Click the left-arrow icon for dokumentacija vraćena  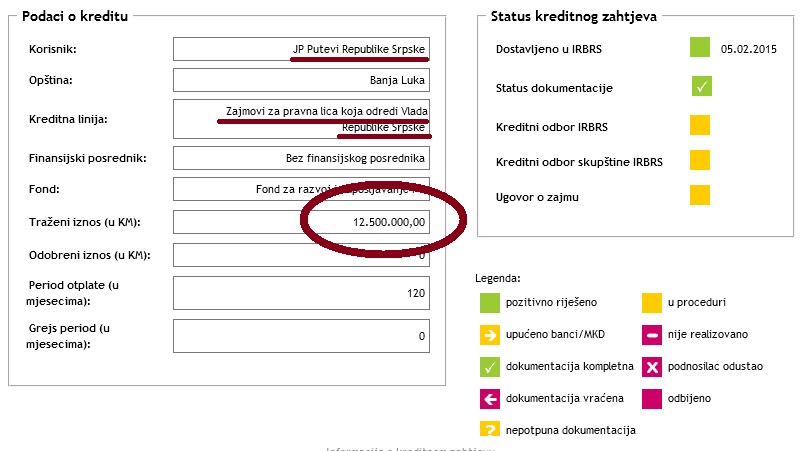489,398
